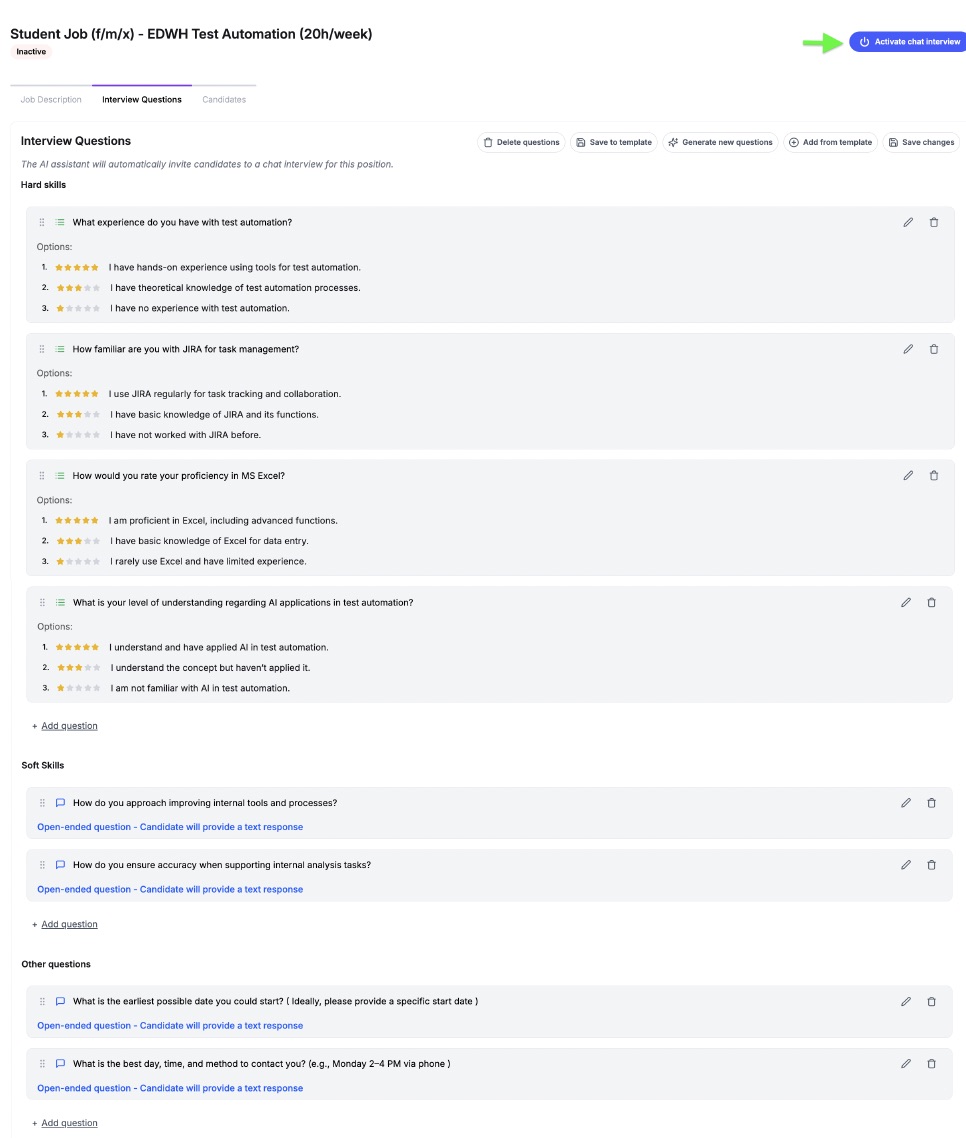Open Add from template
The width and height of the screenshot is (966, 1138).
[x=831, y=142]
